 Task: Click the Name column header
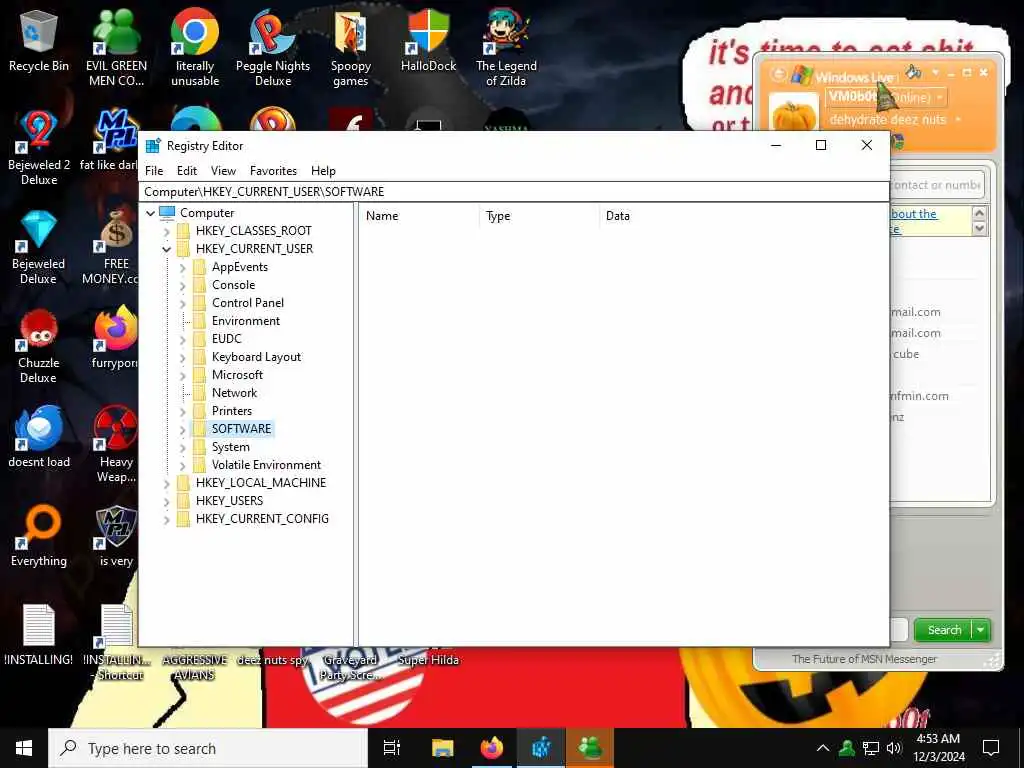point(419,216)
